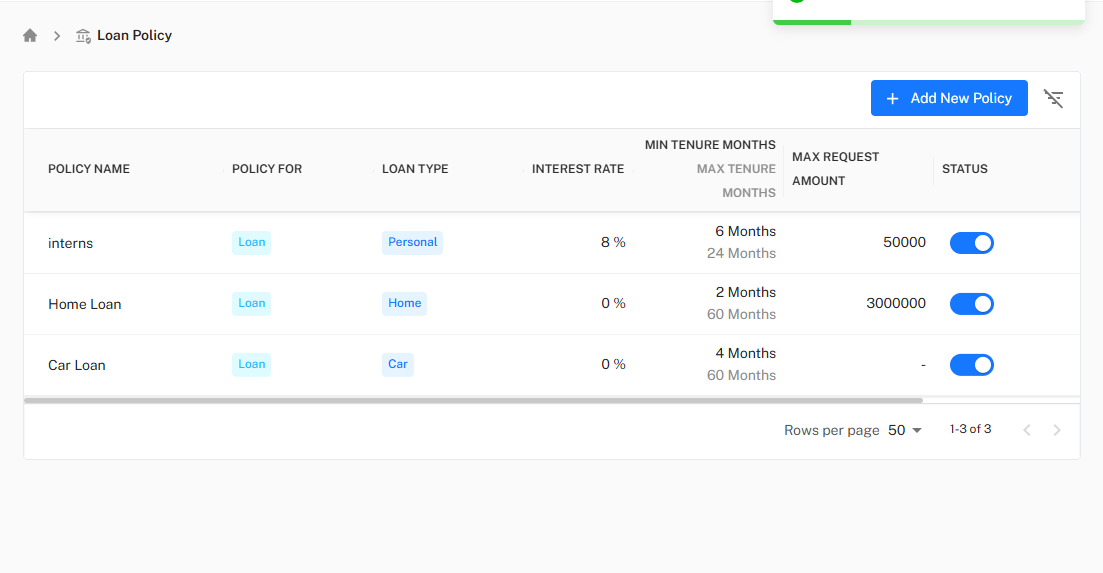Screen dimensions: 1103x573
Task: Sort by the Policy Name column header
Action: pos(89,169)
